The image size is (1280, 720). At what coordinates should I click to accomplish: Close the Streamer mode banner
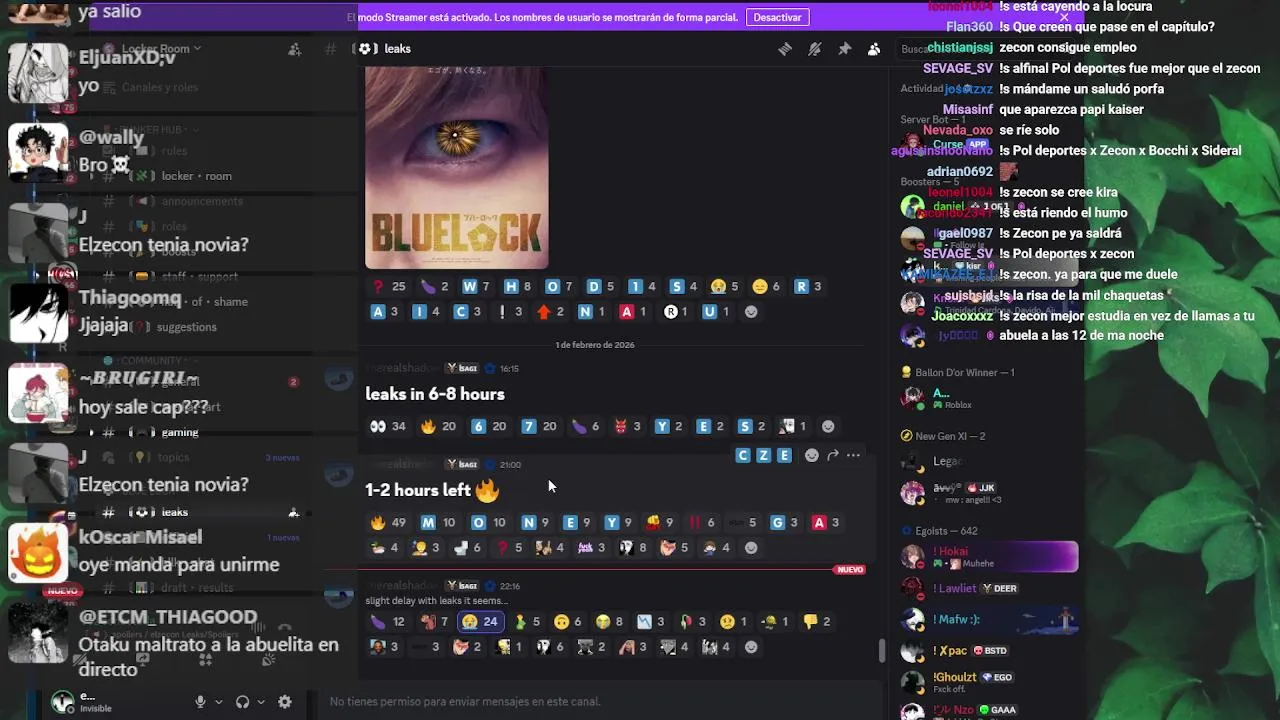click(x=1064, y=17)
